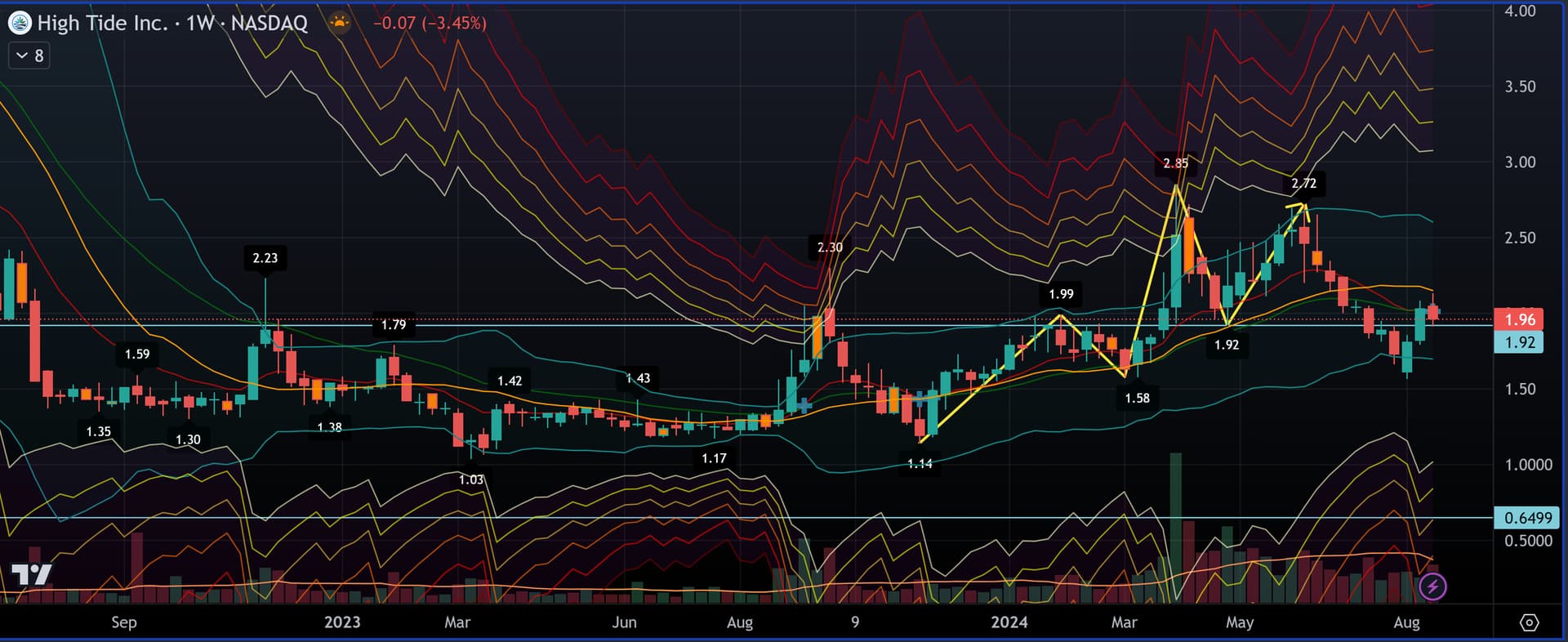
Task: Click the 4.00 price axis tick
Action: point(1520,11)
